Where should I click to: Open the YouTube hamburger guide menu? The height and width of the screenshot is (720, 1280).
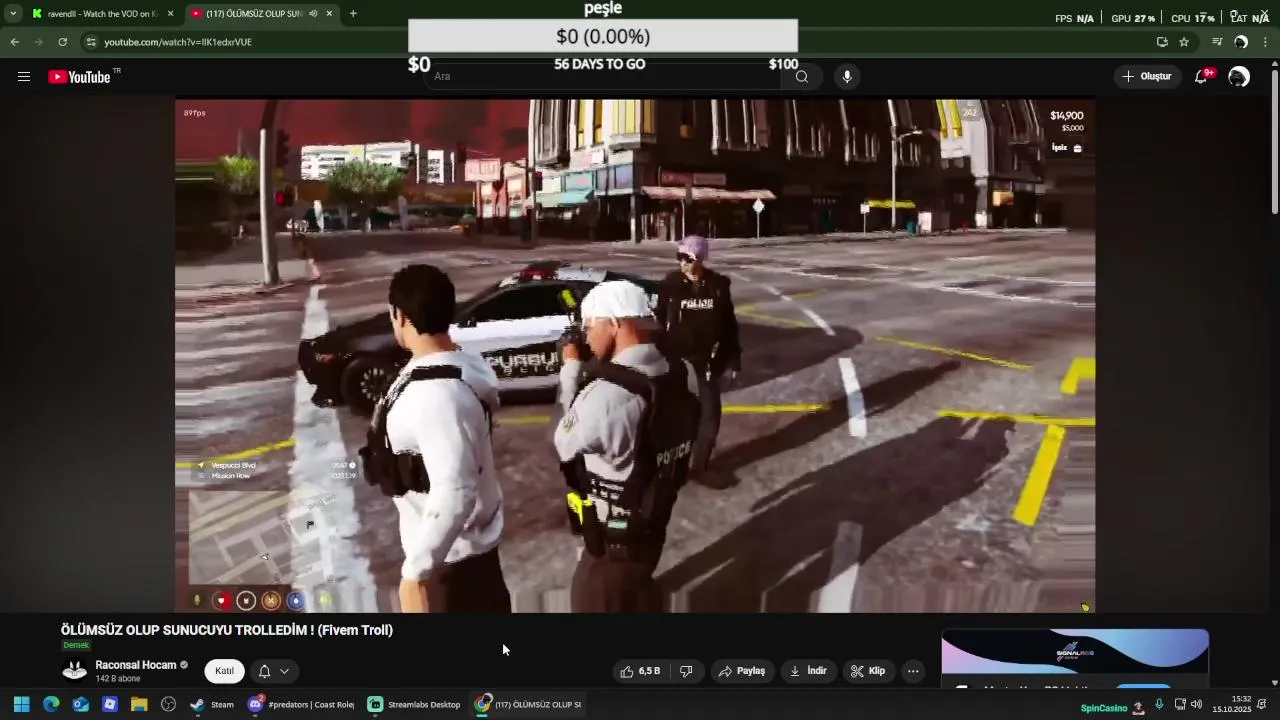pyautogui.click(x=24, y=77)
